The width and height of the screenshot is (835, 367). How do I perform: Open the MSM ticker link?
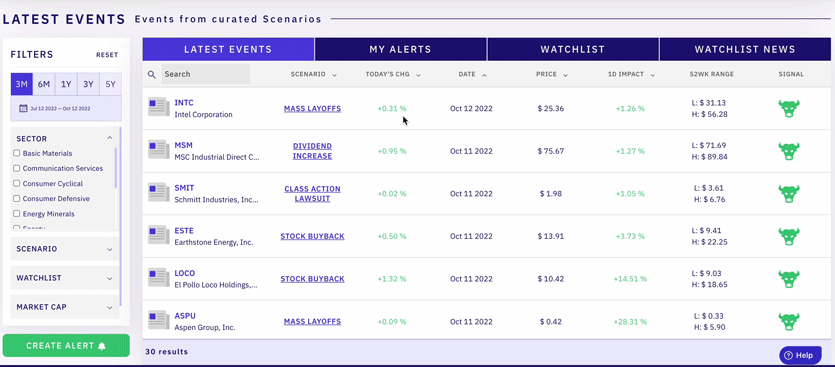pyautogui.click(x=184, y=145)
